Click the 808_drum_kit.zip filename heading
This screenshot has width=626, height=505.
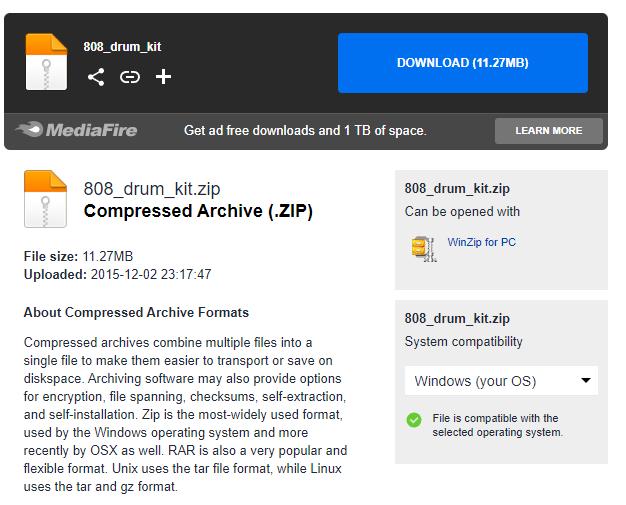152,189
